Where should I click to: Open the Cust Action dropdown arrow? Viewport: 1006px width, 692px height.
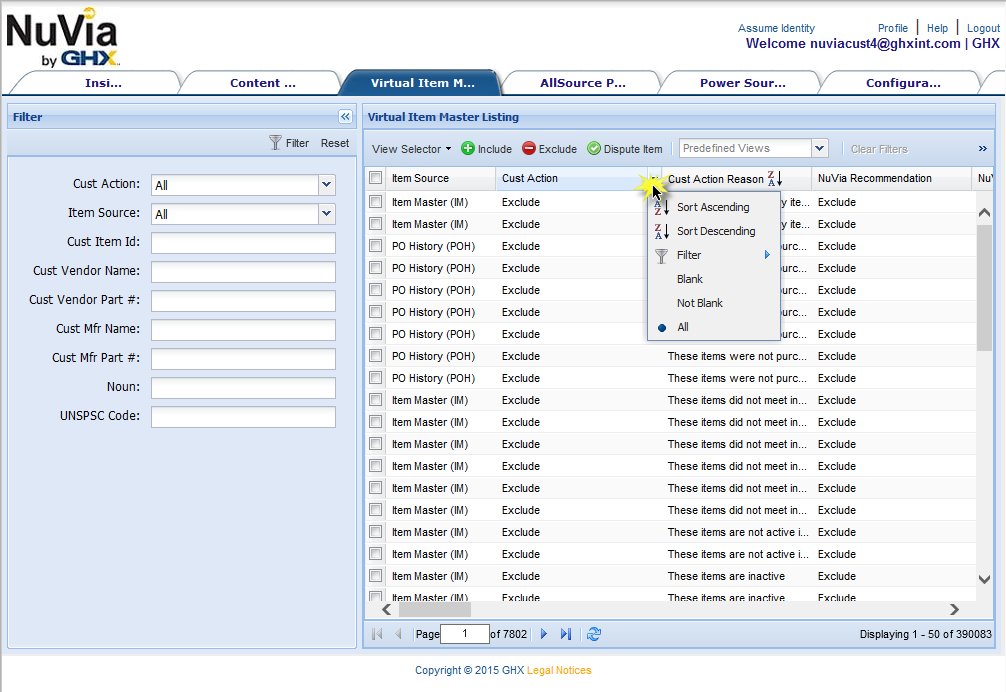[x=327, y=185]
